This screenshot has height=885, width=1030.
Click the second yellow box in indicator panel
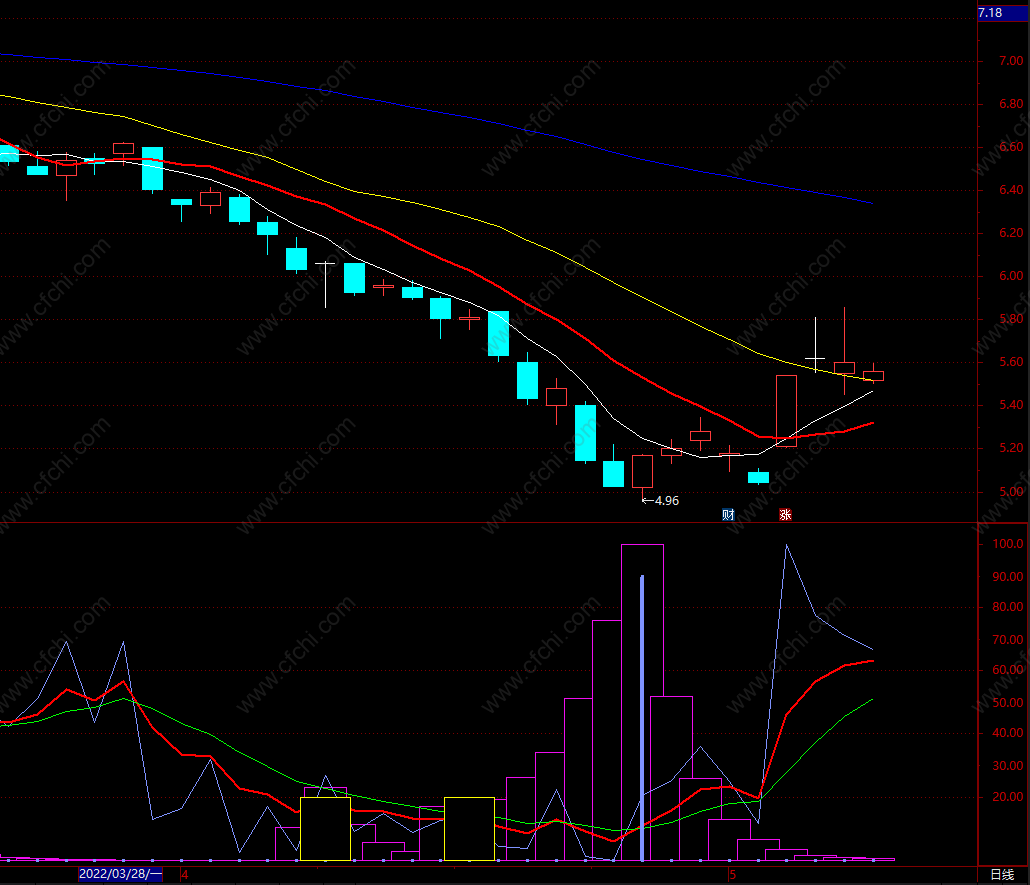(x=469, y=828)
